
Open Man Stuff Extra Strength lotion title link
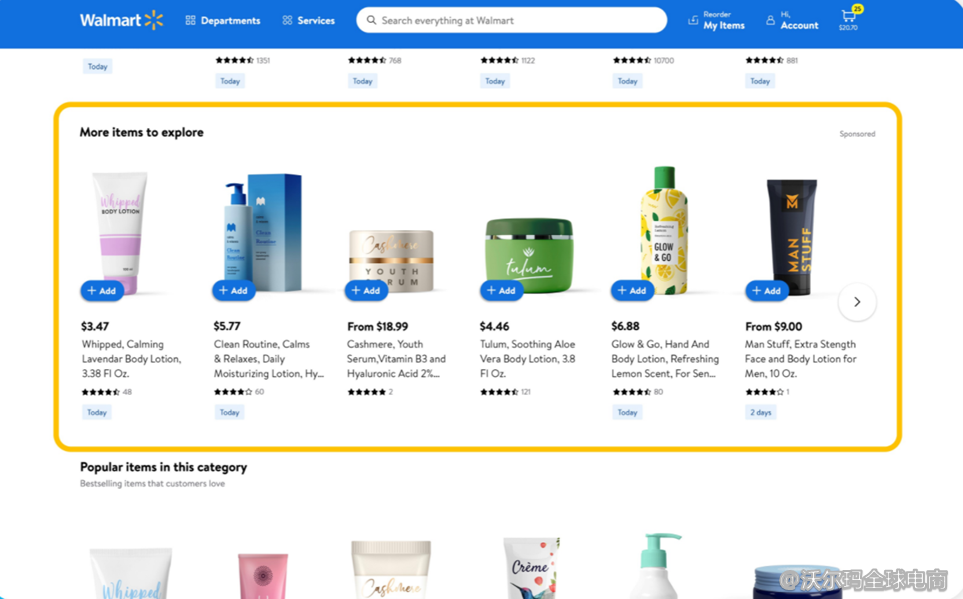pos(800,359)
